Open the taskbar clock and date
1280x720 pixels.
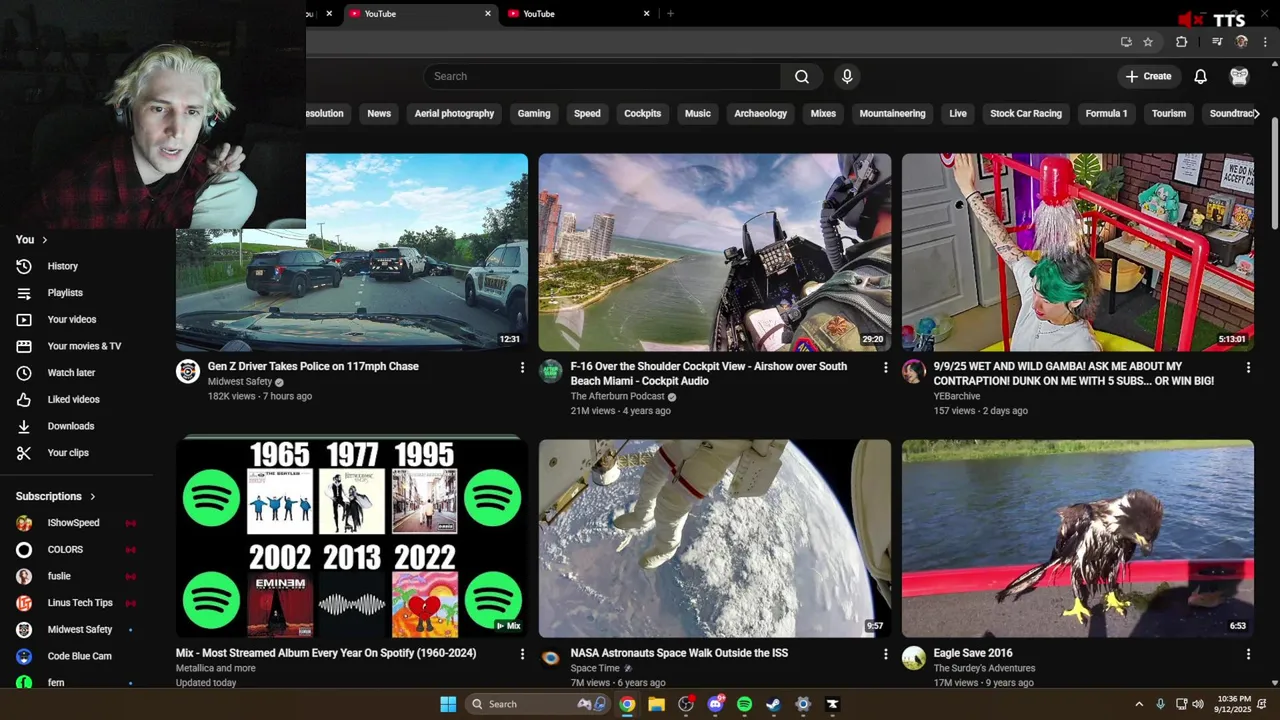pyautogui.click(x=1234, y=704)
